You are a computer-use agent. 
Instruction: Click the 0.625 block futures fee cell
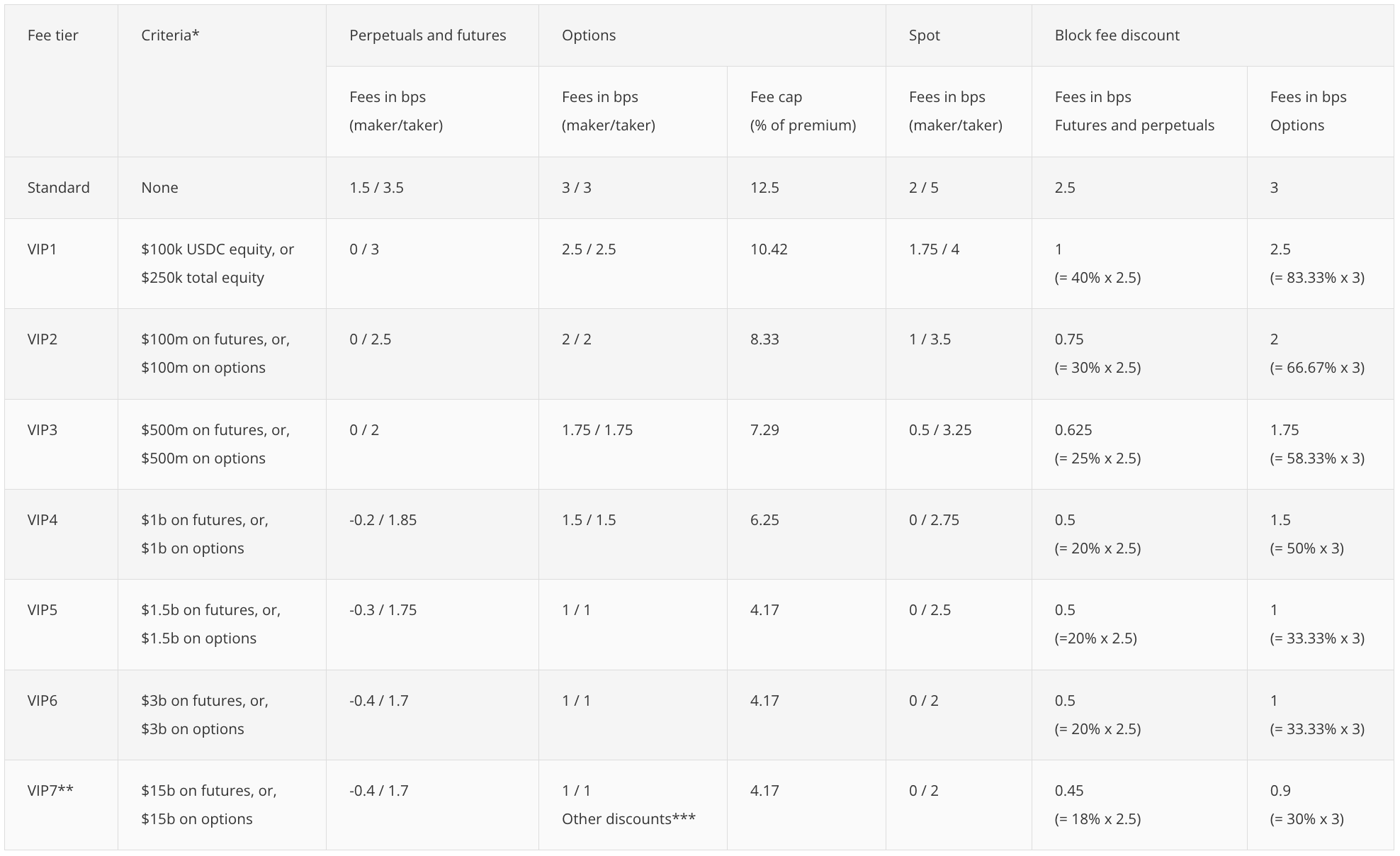pos(1073,430)
